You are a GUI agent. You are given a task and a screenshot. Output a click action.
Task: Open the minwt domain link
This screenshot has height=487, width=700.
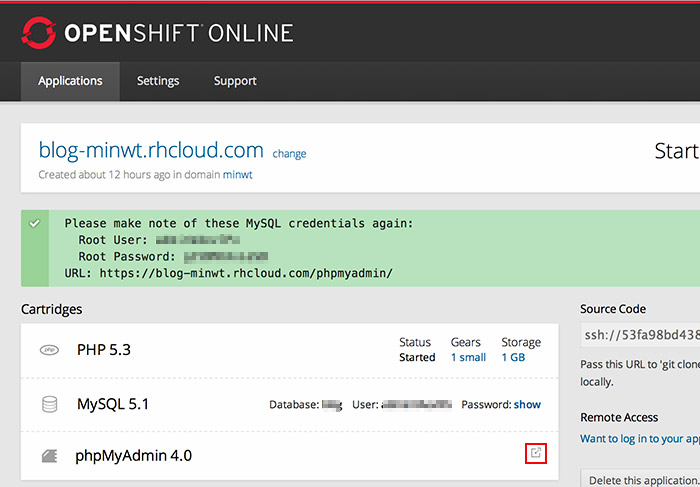coord(238,175)
